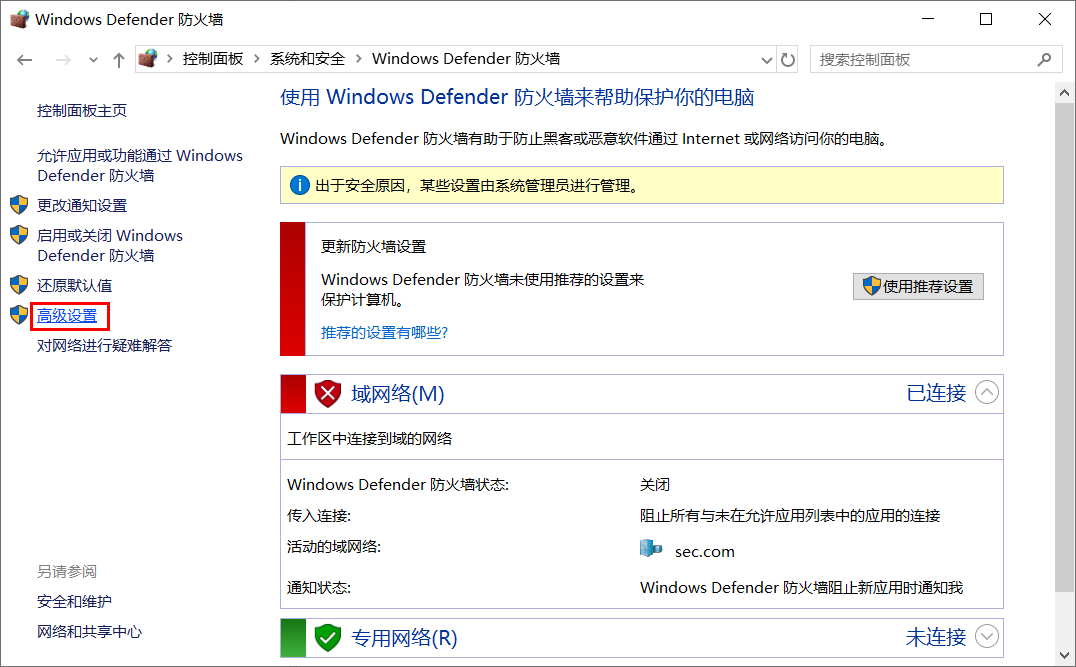Click shield icon beside 高级设置
The image size is (1076, 667).
tap(19, 314)
